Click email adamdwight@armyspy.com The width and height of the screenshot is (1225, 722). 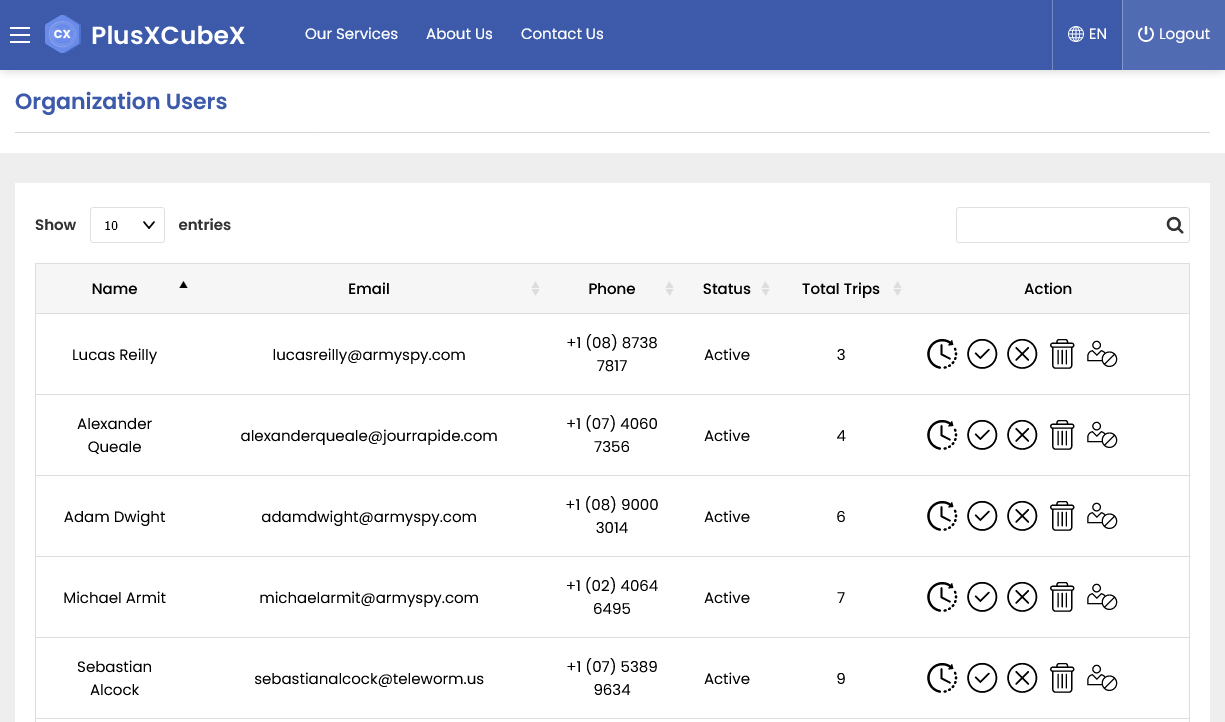coord(369,517)
